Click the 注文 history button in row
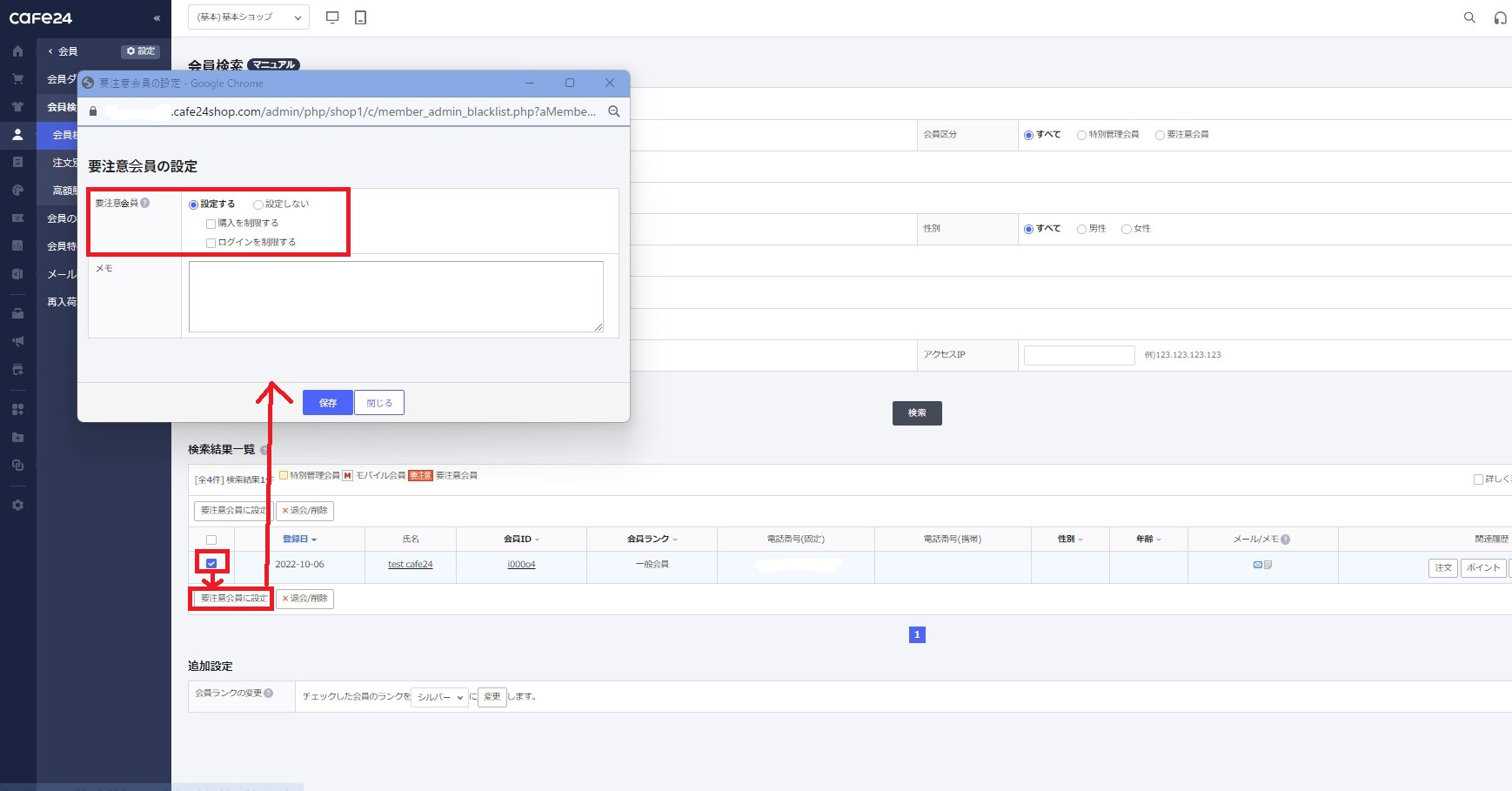1512x791 pixels. click(1443, 567)
